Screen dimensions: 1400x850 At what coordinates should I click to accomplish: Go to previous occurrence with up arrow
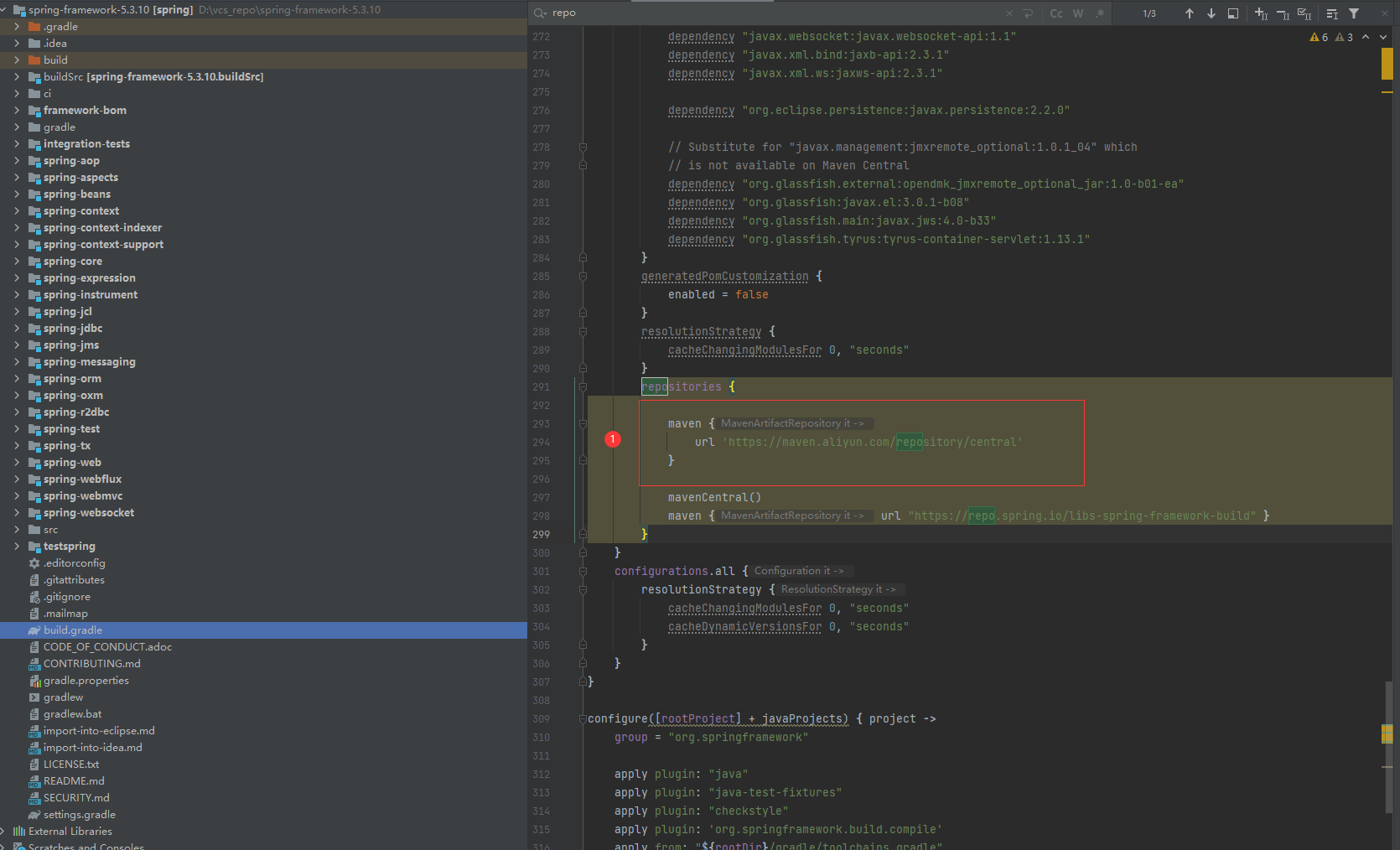pyautogui.click(x=1189, y=13)
